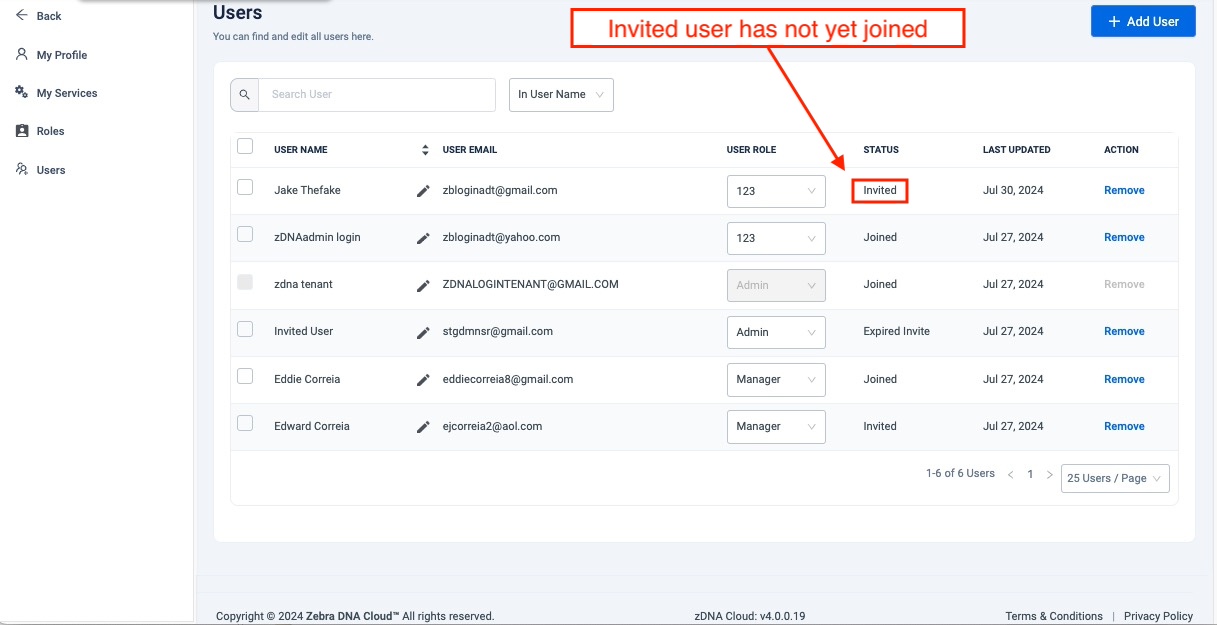Edit the Invited User name via pencil icon

point(423,332)
